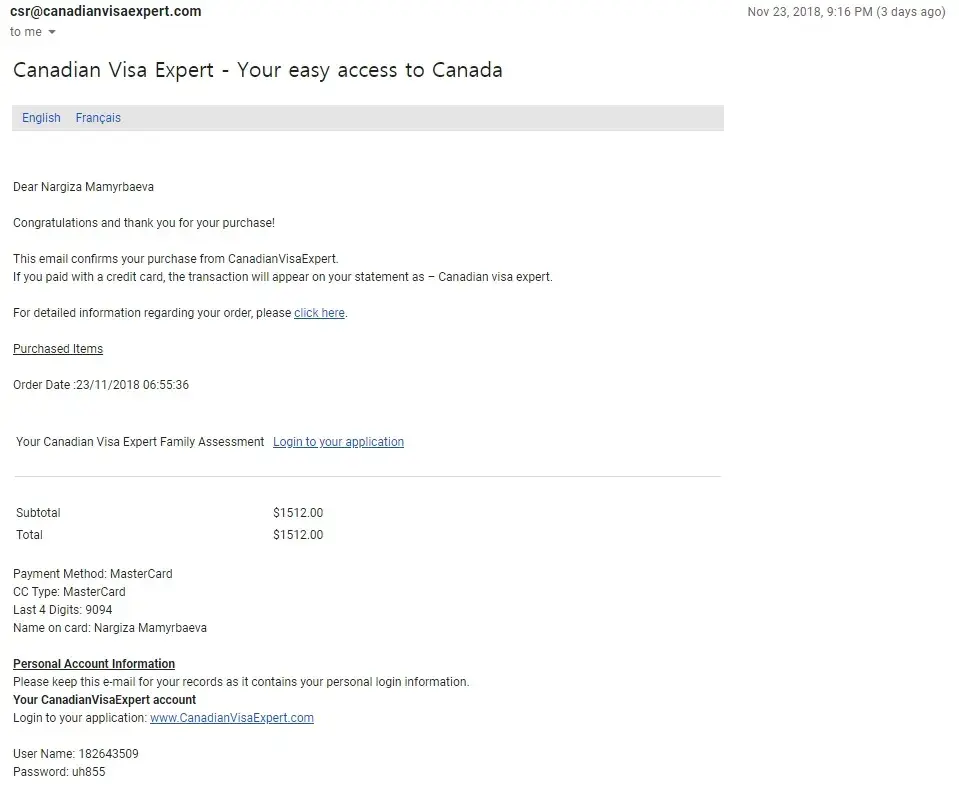Click the Subtotal row's $1512.00 amount

click(x=298, y=513)
